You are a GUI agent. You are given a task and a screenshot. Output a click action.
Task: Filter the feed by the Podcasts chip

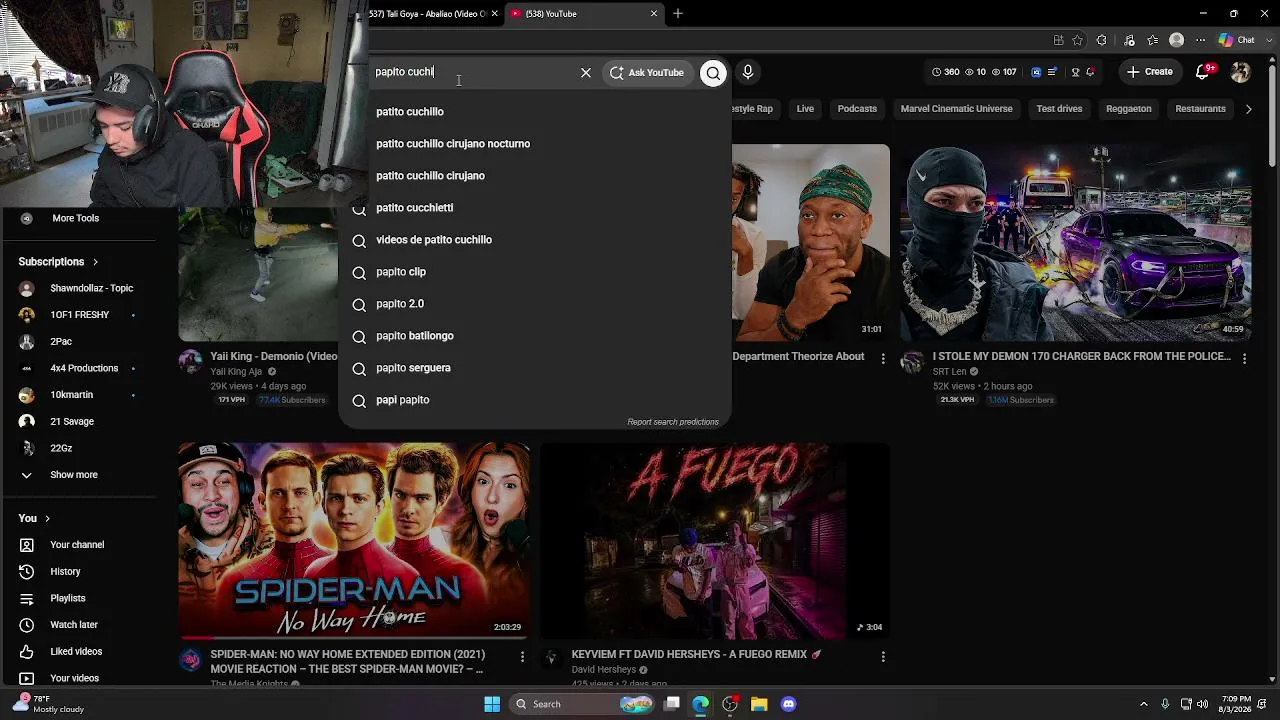click(x=857, y=108)
